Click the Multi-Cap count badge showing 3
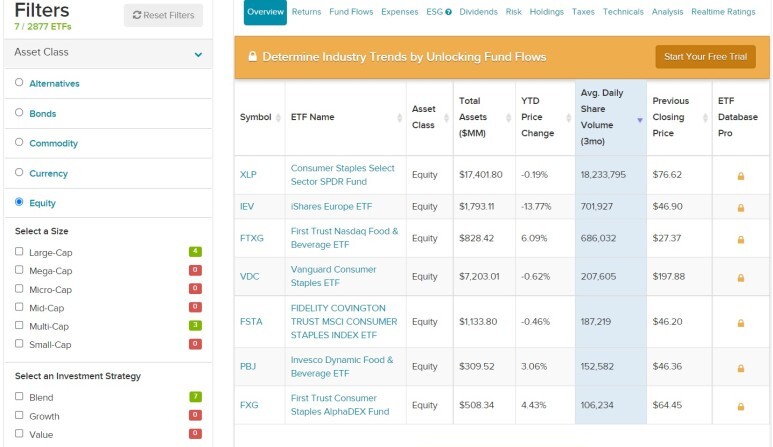773x447 pixels. 195,325
